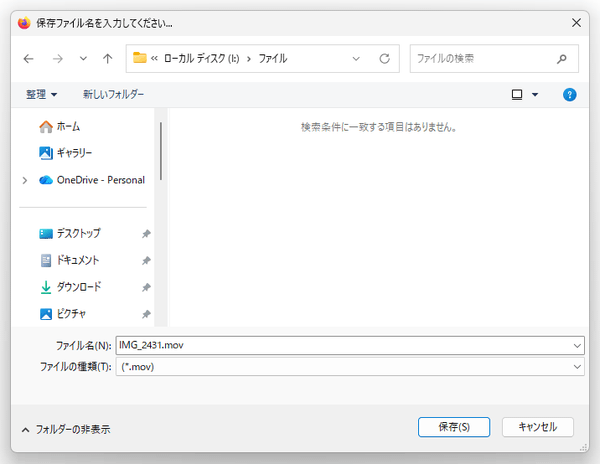
Task: Click the pin icon beside ドキュメント
Action: (146, 260)
